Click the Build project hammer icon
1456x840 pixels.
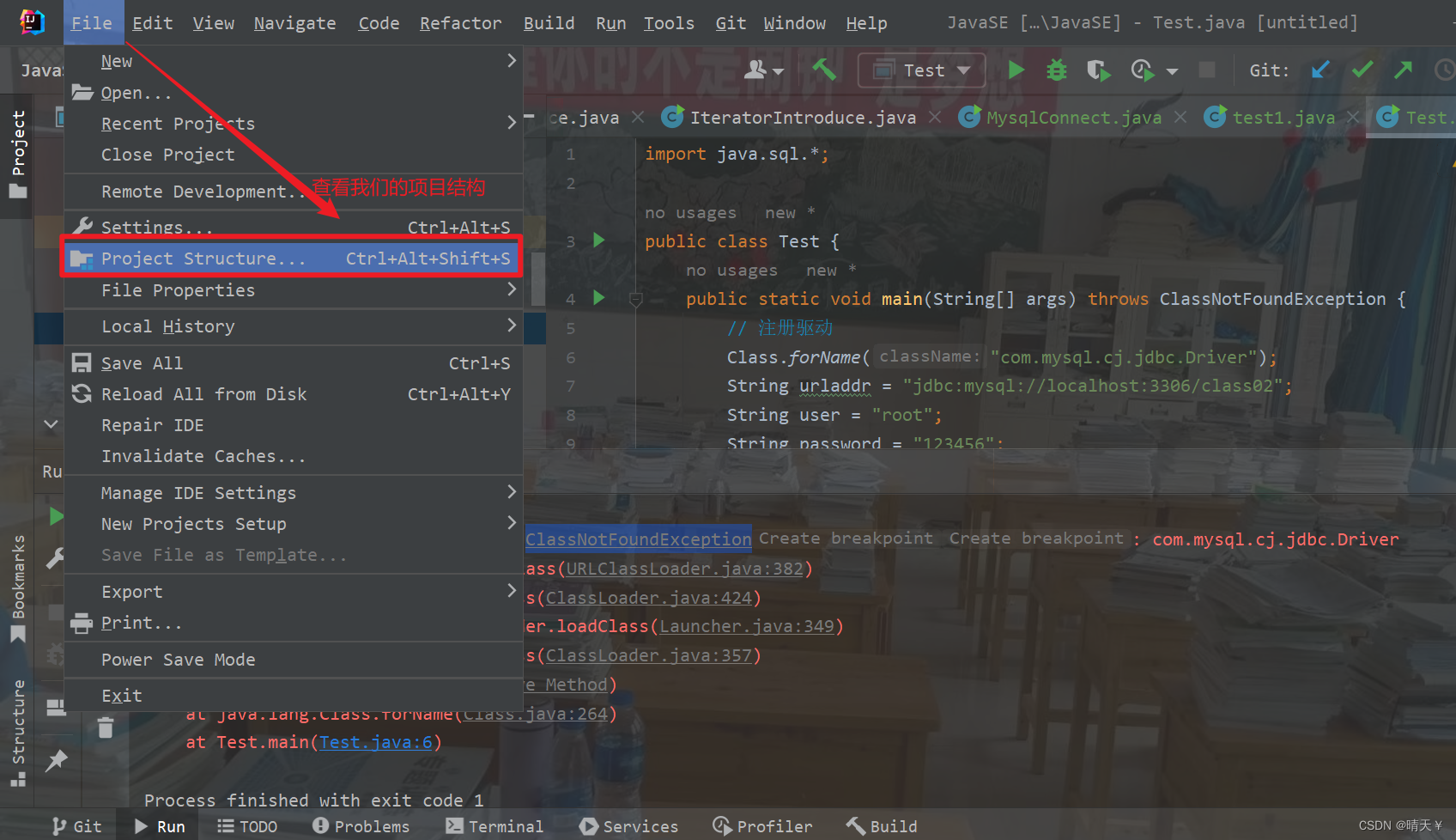[824, 70]
